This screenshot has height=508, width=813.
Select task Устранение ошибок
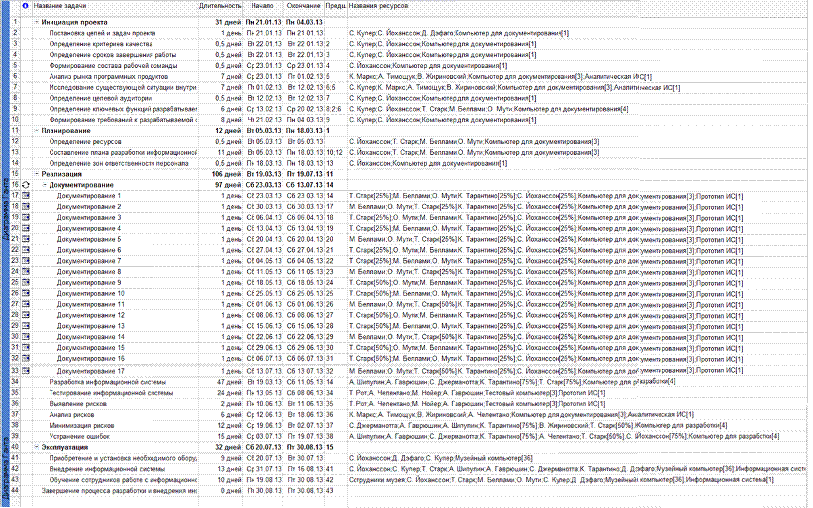click(x=79, y=436)
